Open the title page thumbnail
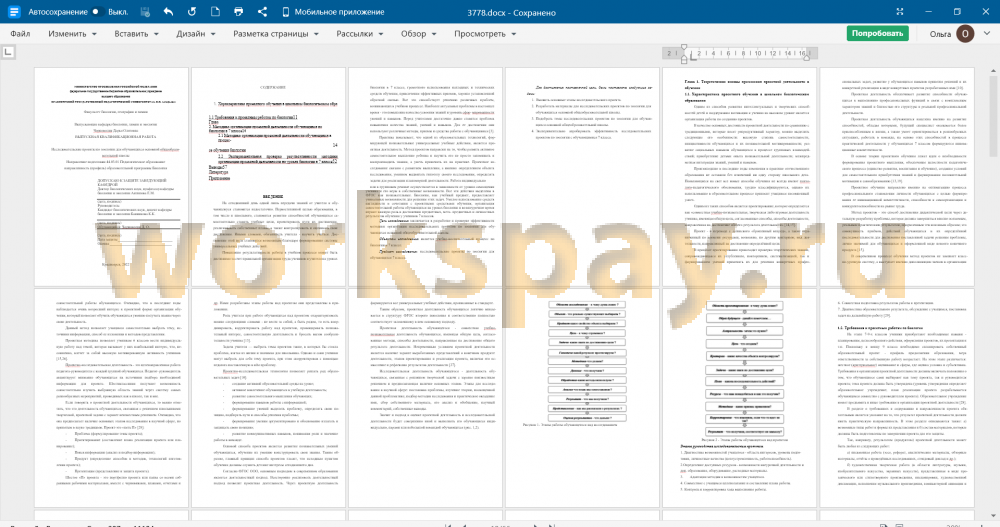This screenshot has height=527, width=1000. point(112,177)
